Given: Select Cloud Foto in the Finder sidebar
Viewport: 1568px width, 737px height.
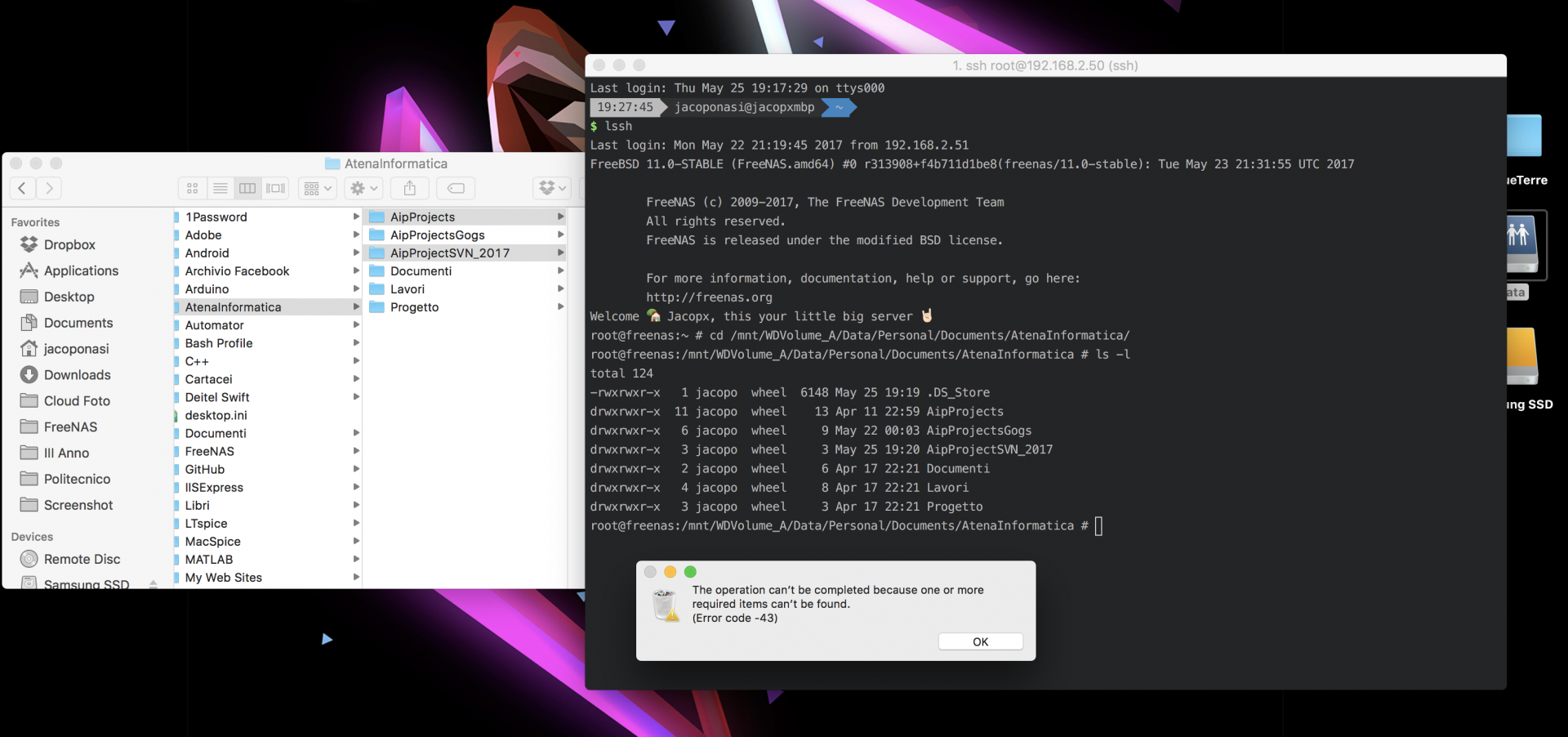Looking at the screenshot, I should pos(65,401).
